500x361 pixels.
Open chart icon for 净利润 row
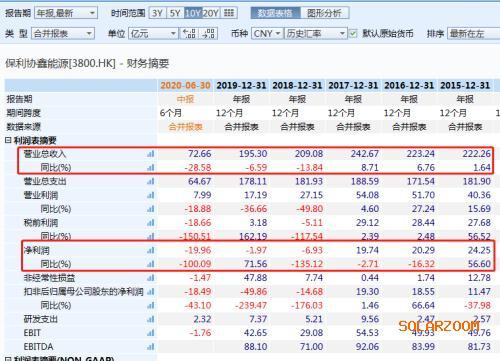tap(151, 250)
